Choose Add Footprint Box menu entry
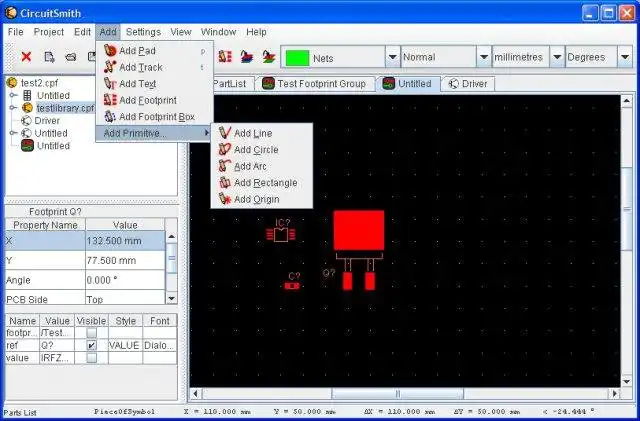 click(154, 117)
